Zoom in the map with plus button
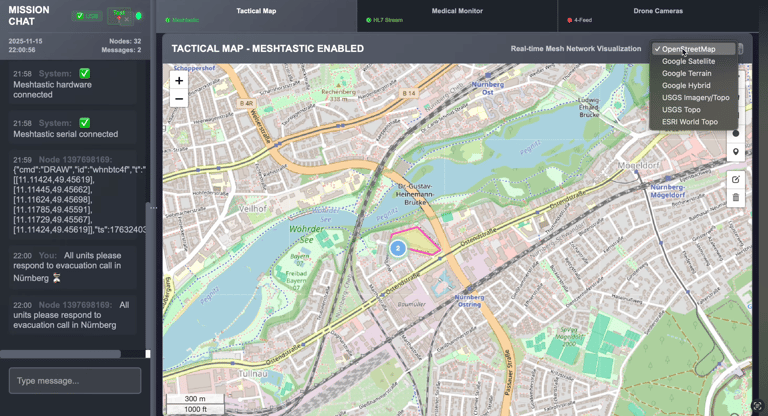The height and width of the screenshot is (416, 768). [x=179, y=81]
